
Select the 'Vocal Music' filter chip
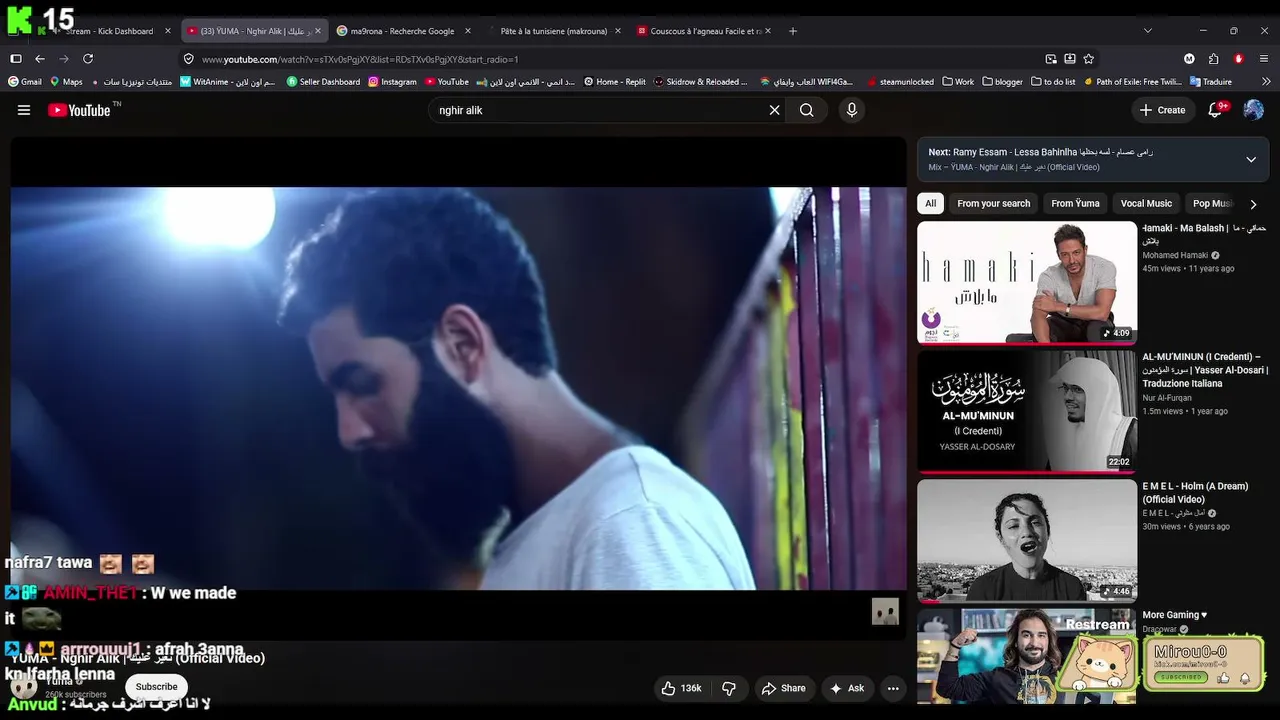pyautogui.click(x=1146, y=204)
